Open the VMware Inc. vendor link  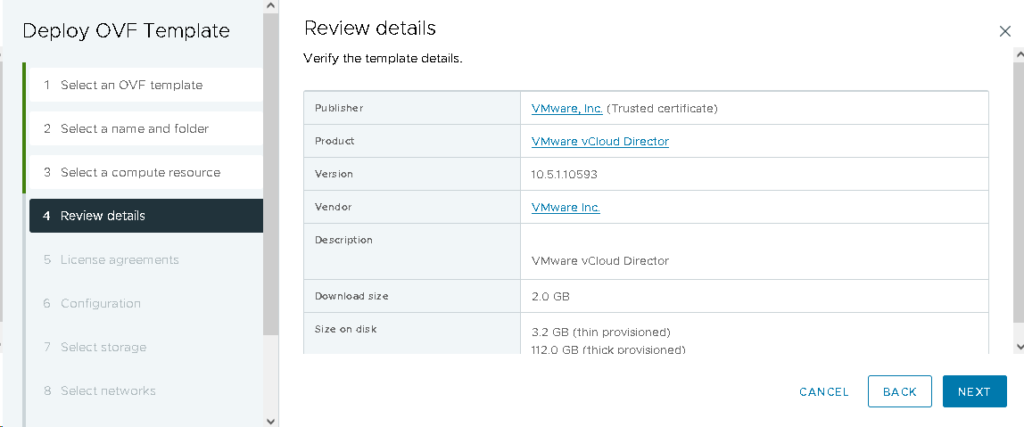point(565,207)
